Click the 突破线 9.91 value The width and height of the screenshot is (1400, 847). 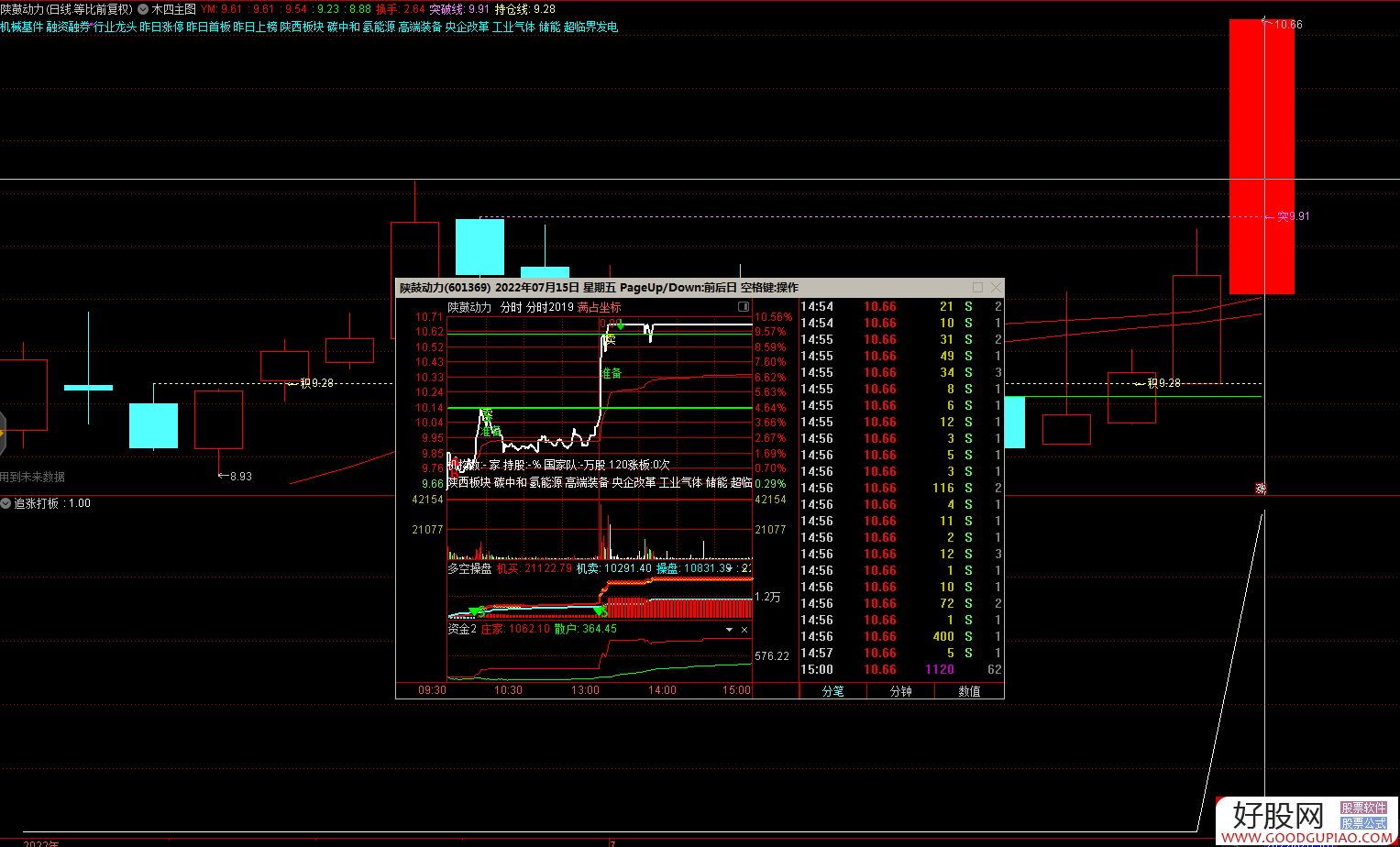(459, 9)
